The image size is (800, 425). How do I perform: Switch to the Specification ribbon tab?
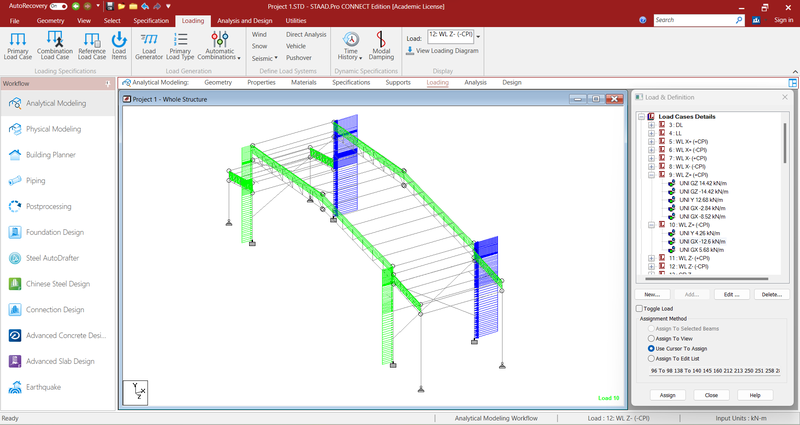click(x=151, y=21)
